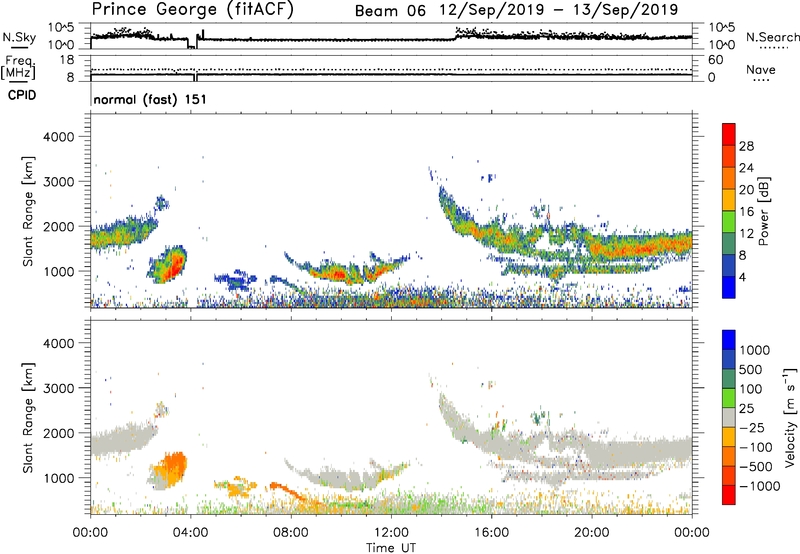Click the gray -25 to 25 velocity color band
Viewport: 800px width, 554px height.
pos(729,417)
